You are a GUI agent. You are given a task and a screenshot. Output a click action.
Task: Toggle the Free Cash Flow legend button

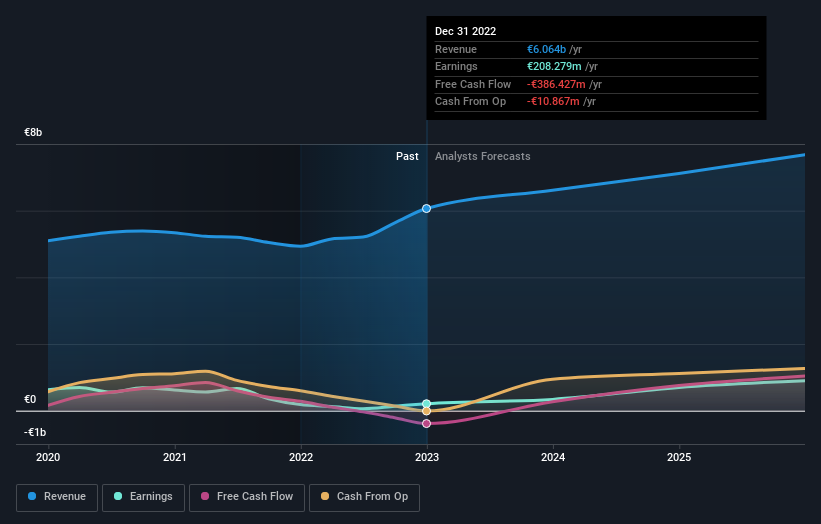pyautogui.click(x=247, y=497)
